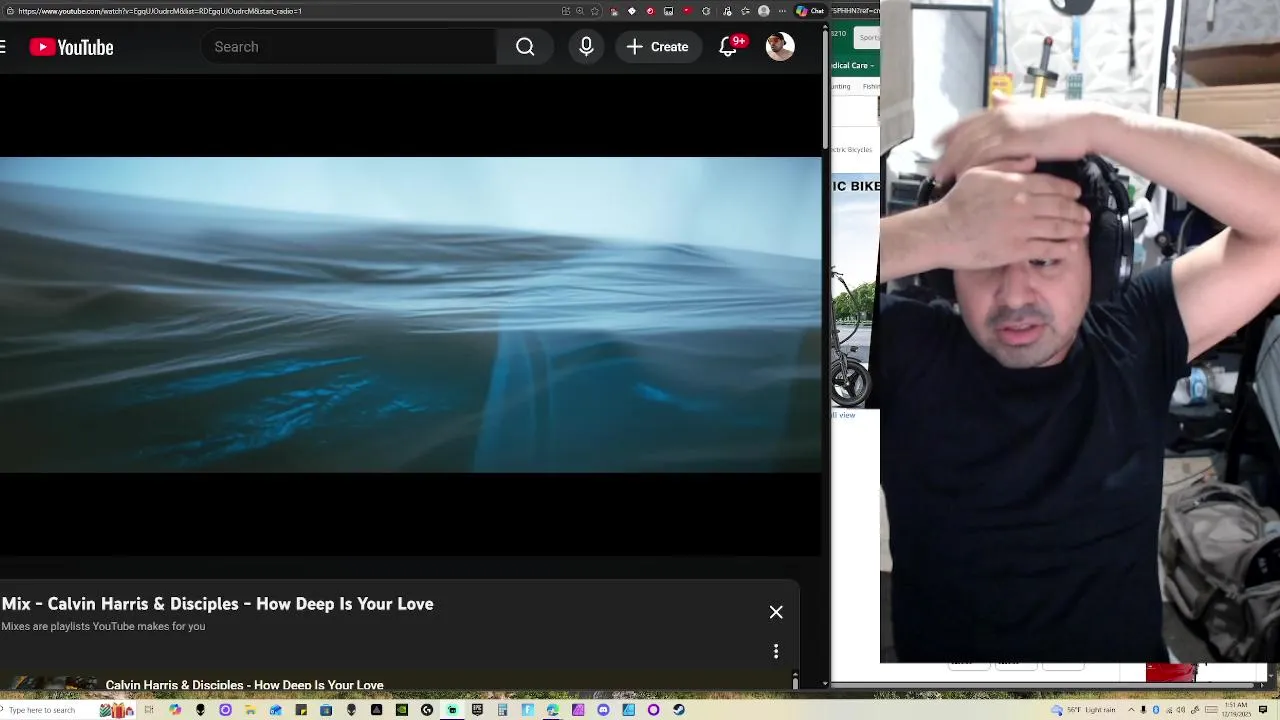1280x720 pixels.
Task: Click the browser address bar URL
Action: pyautogui.click(x=160, y=11)
